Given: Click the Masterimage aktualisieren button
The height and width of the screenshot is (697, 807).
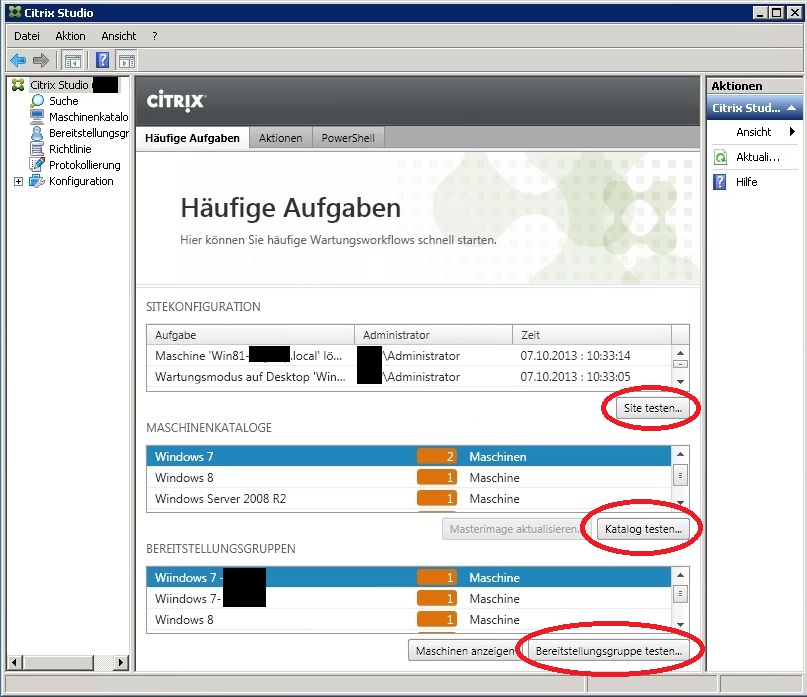Looking at the screenshot, I should (515, 529).
